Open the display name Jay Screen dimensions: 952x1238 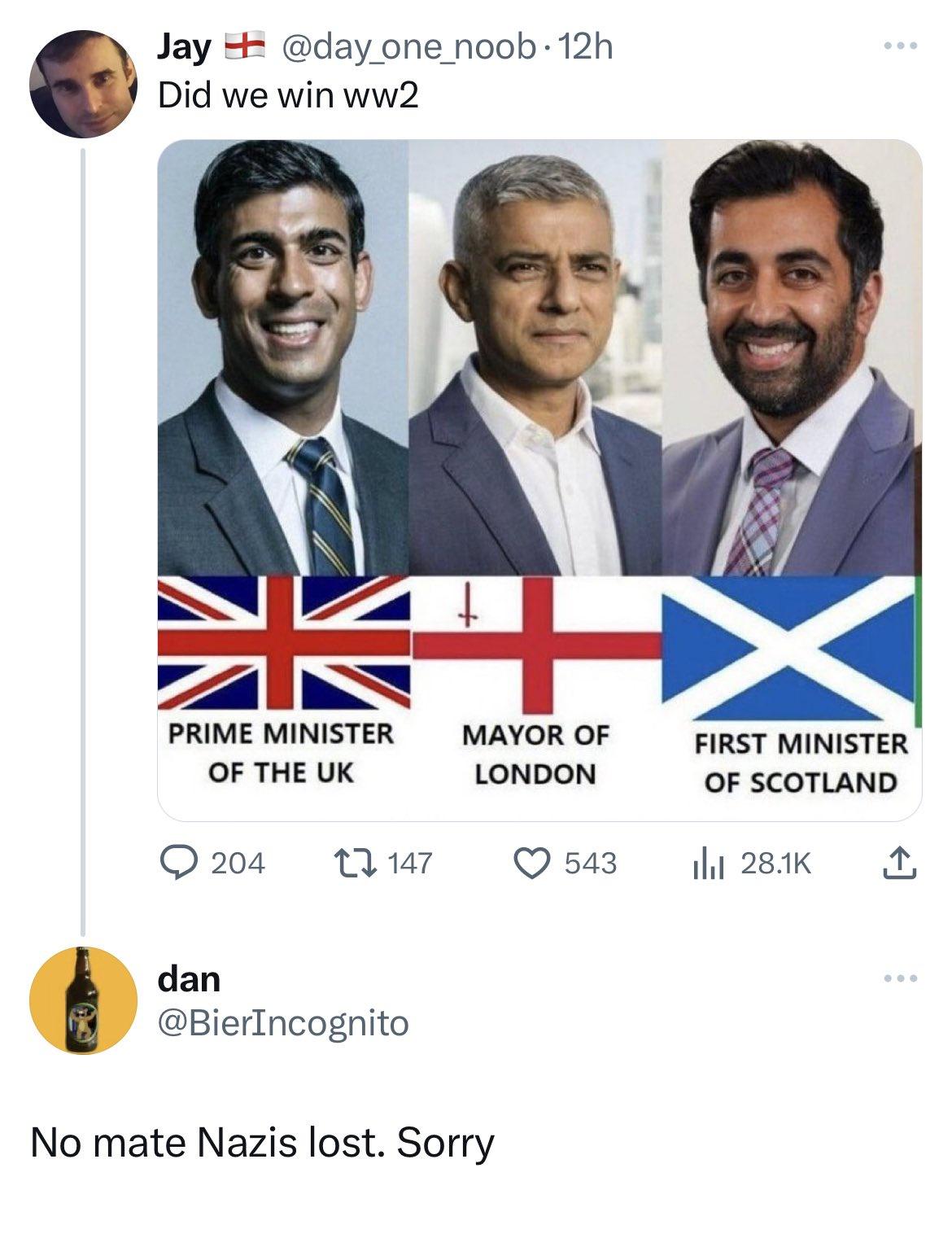point(184,48)
